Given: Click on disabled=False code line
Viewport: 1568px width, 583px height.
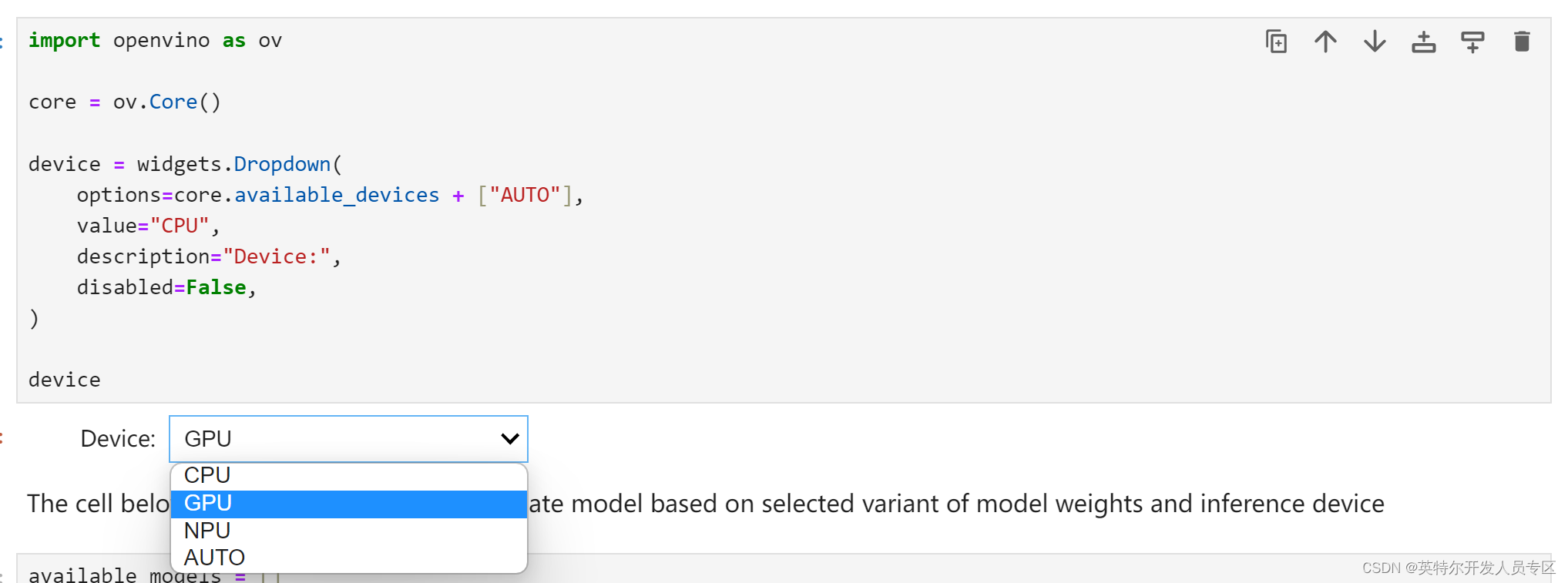Looking at the screenshot, I should click(x=166, y=287).
